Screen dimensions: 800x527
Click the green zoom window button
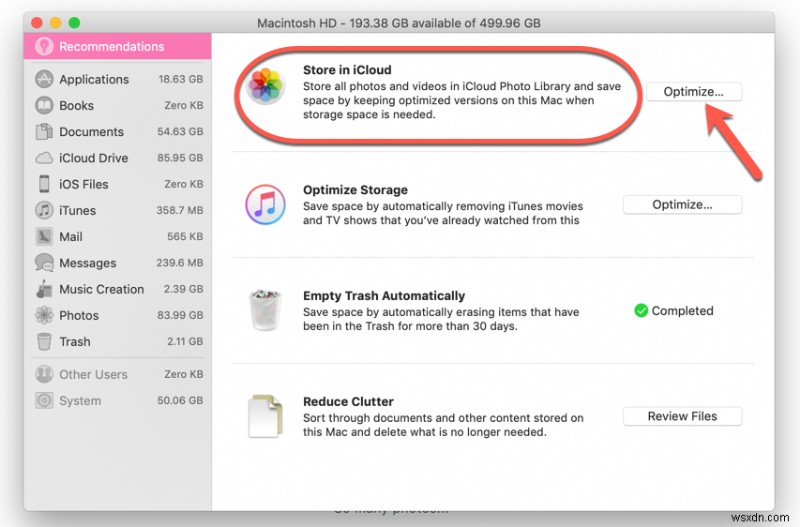[x=74, y=23]
